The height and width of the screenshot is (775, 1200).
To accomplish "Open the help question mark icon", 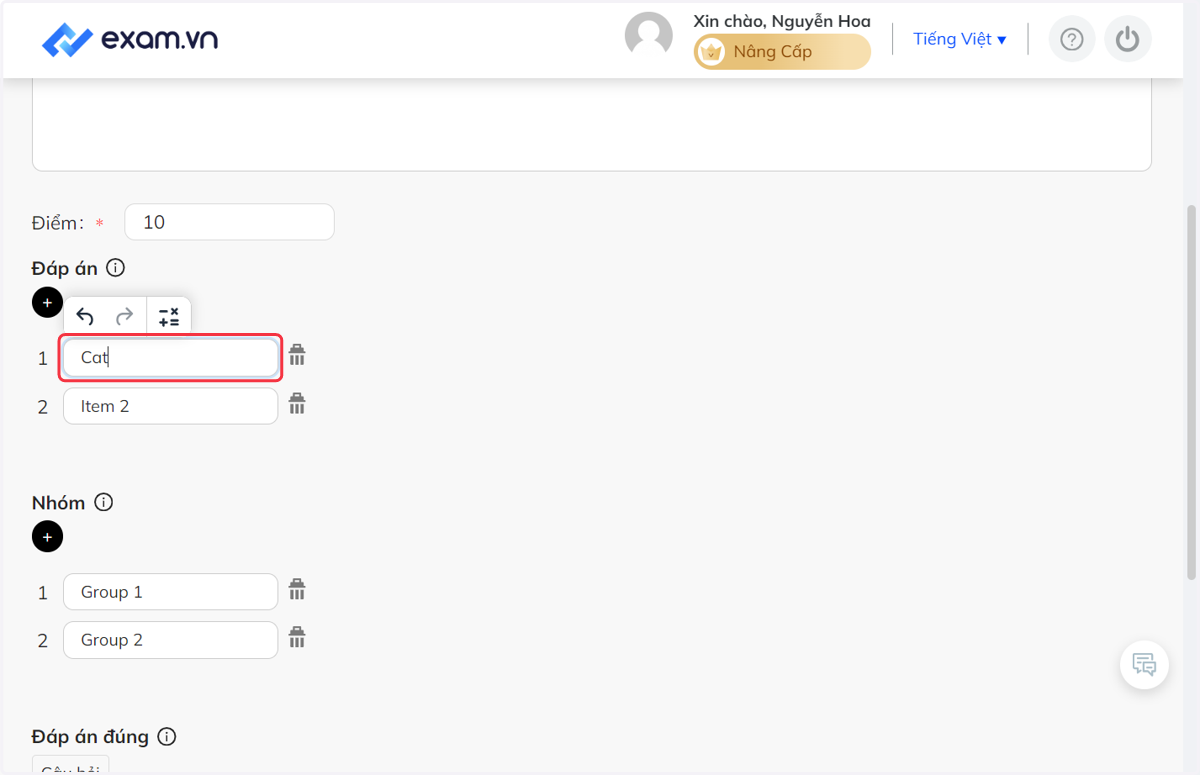I will tap(1072, 40).
